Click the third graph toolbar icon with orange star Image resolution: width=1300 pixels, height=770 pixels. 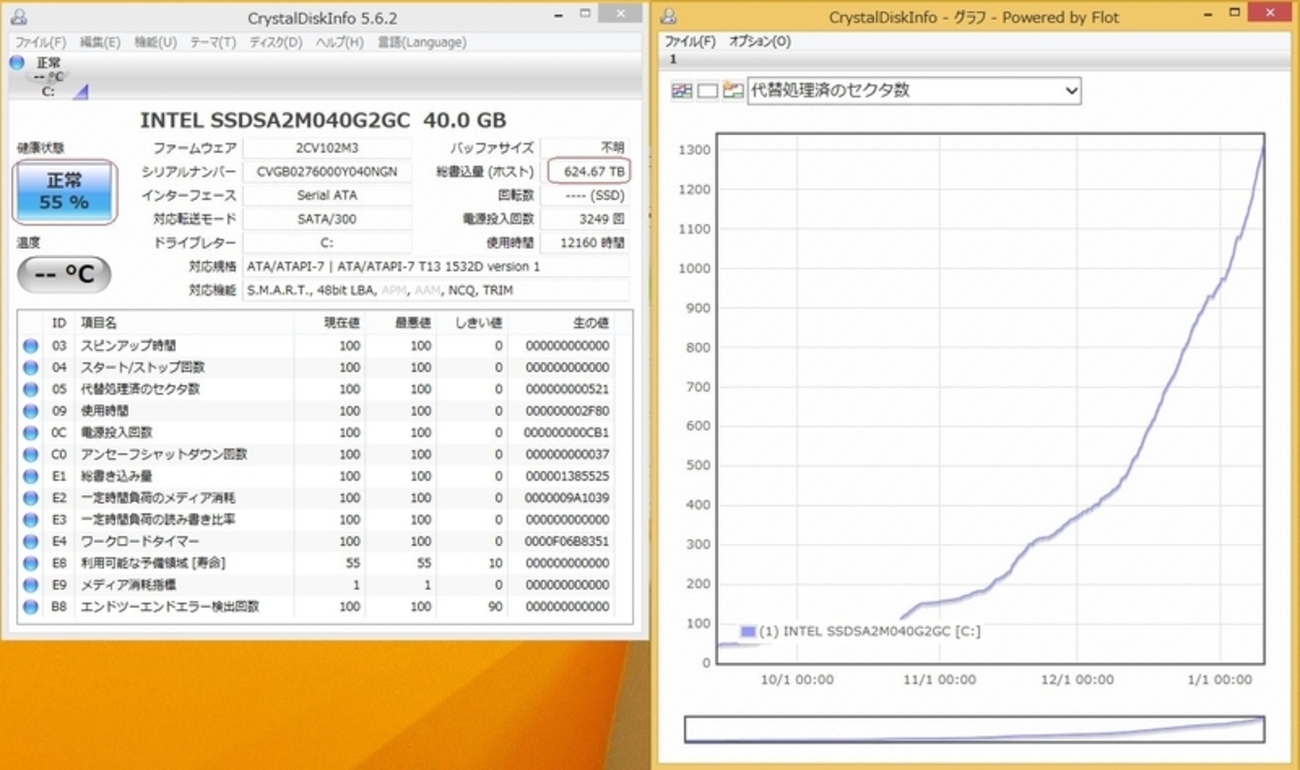pos(733,91)
